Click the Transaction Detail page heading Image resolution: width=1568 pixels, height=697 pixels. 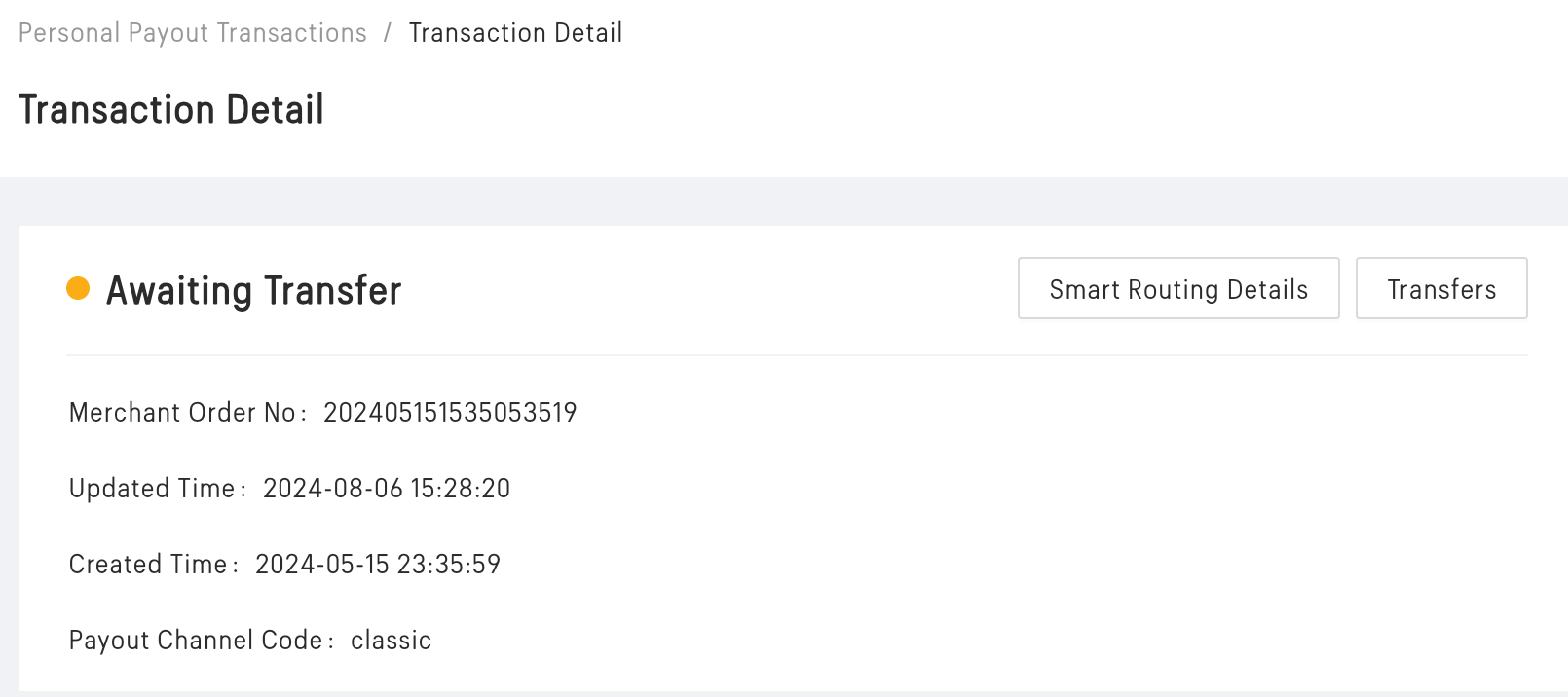[x=171, y=110]
